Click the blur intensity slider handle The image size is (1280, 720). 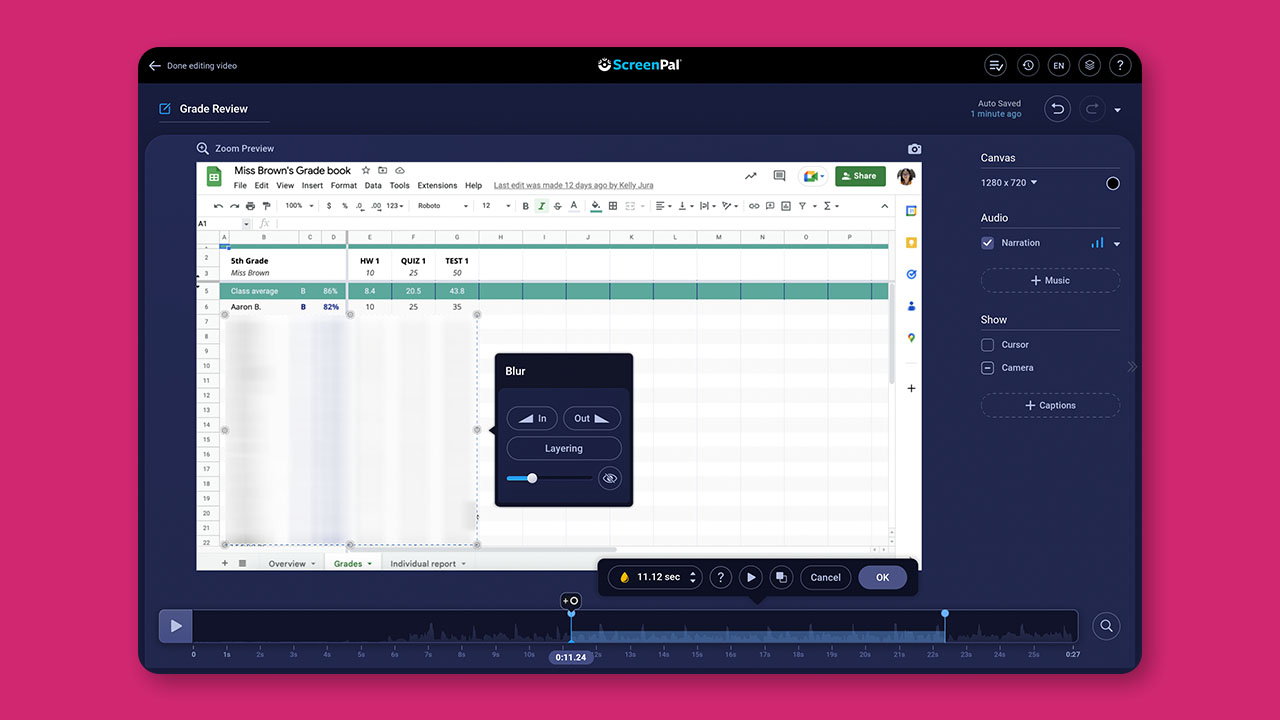532,478
